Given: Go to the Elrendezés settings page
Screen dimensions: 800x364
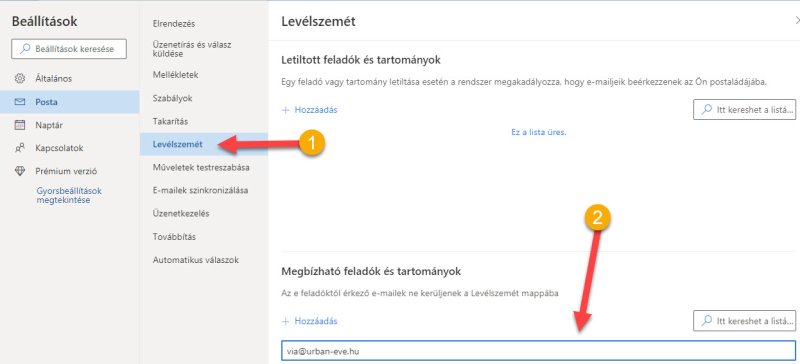Looking at the screenshot, I should 174,23.
